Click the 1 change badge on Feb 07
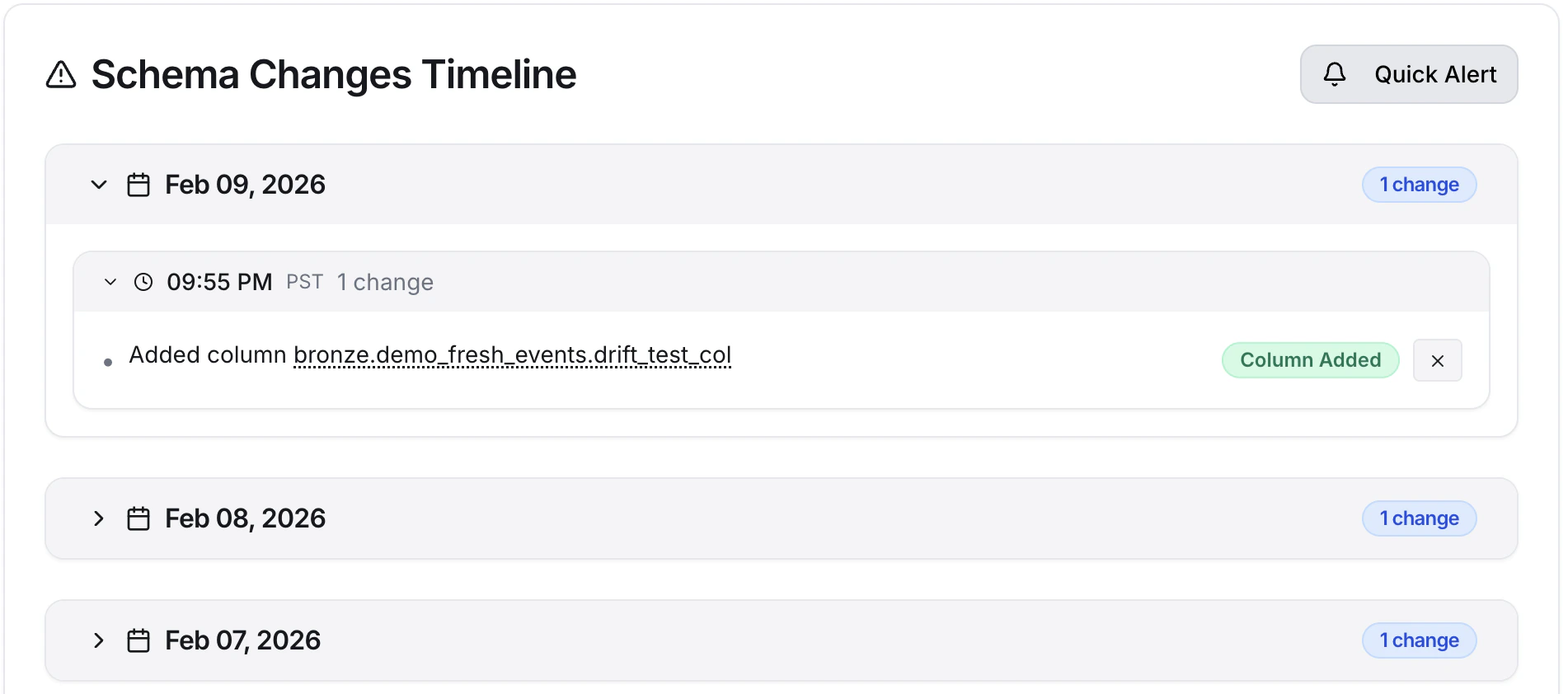Viewport: 1568px width, 694px height. point(1419,640)
